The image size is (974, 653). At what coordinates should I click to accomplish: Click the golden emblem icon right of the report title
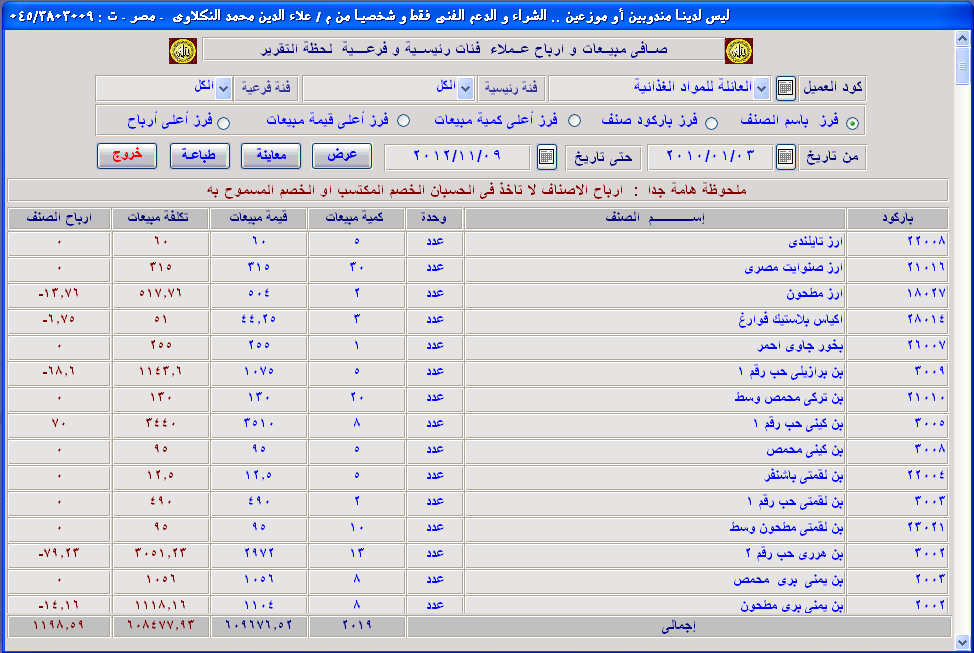tap(738, 50)
